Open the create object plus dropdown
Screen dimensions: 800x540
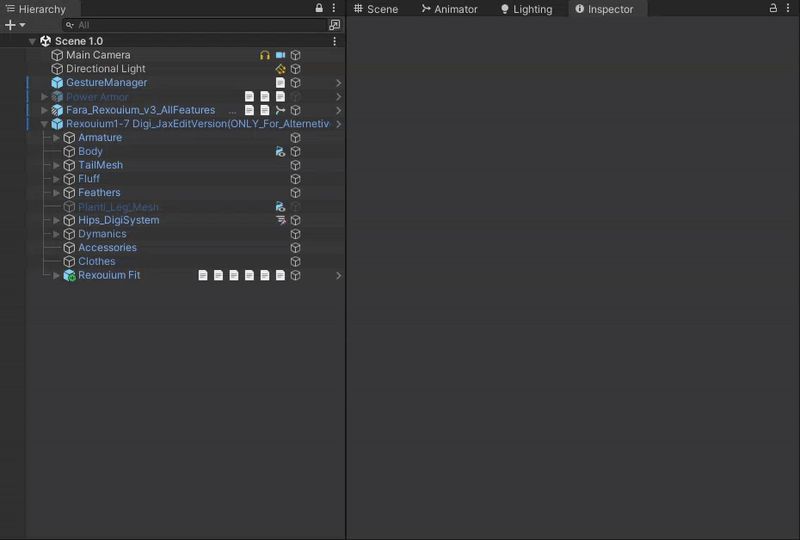[15, 25]
